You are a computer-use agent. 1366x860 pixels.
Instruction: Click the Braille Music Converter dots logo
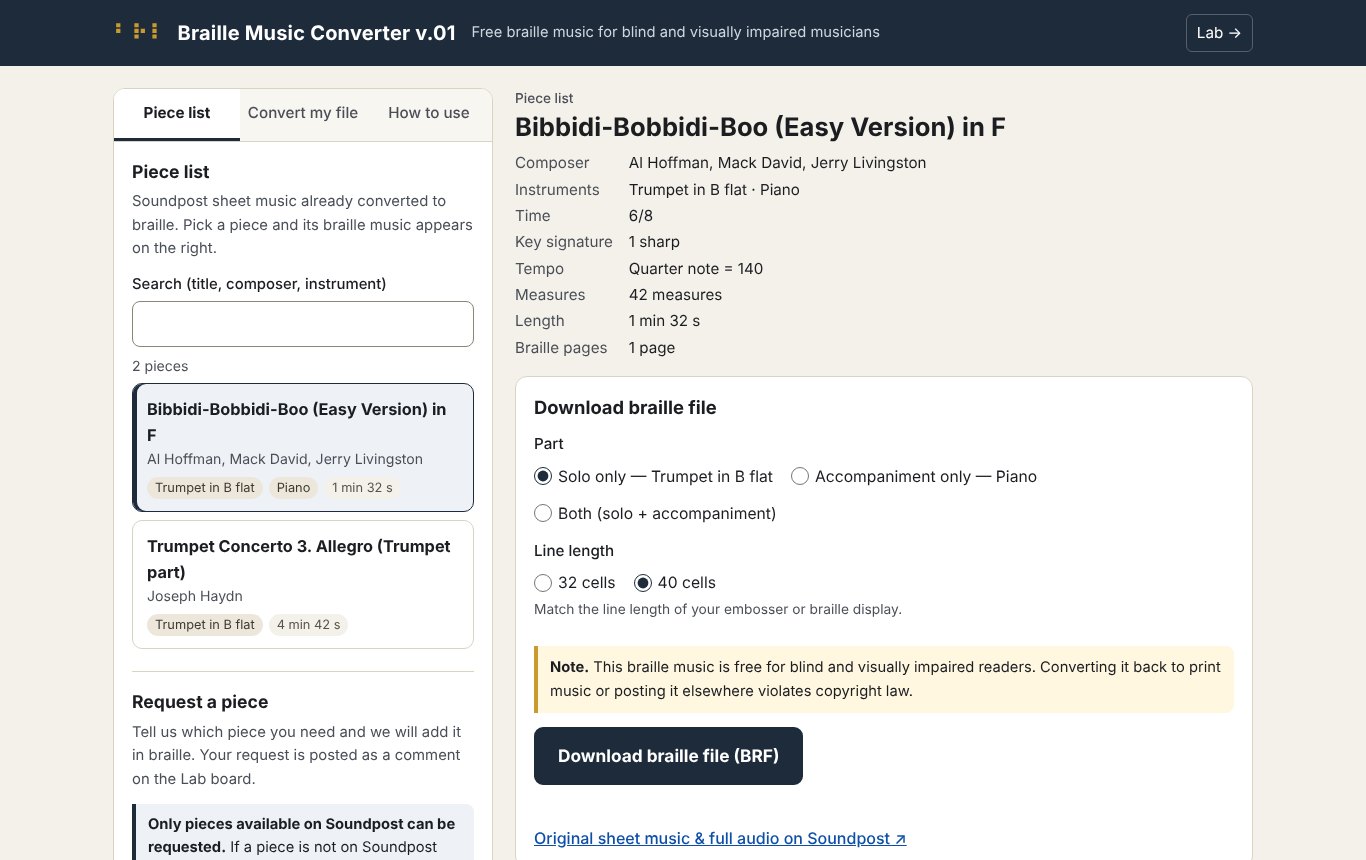136,32
